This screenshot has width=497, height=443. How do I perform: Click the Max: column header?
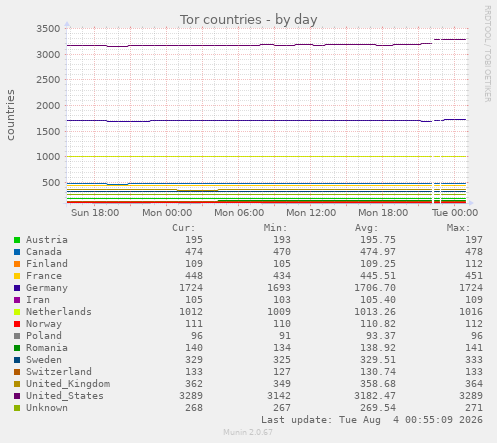tap(458, 228)
